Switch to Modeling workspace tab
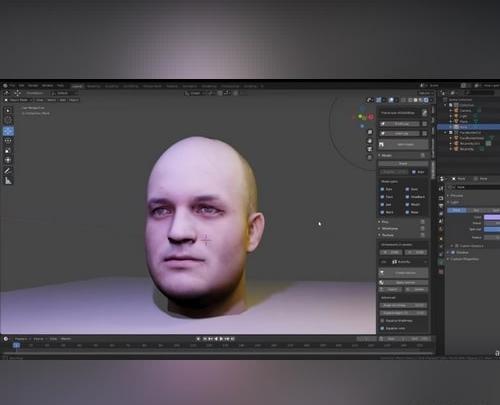Image resolution: width=500 pixels, height=405 pixels. pyautogui.click(x=93, y=86)
